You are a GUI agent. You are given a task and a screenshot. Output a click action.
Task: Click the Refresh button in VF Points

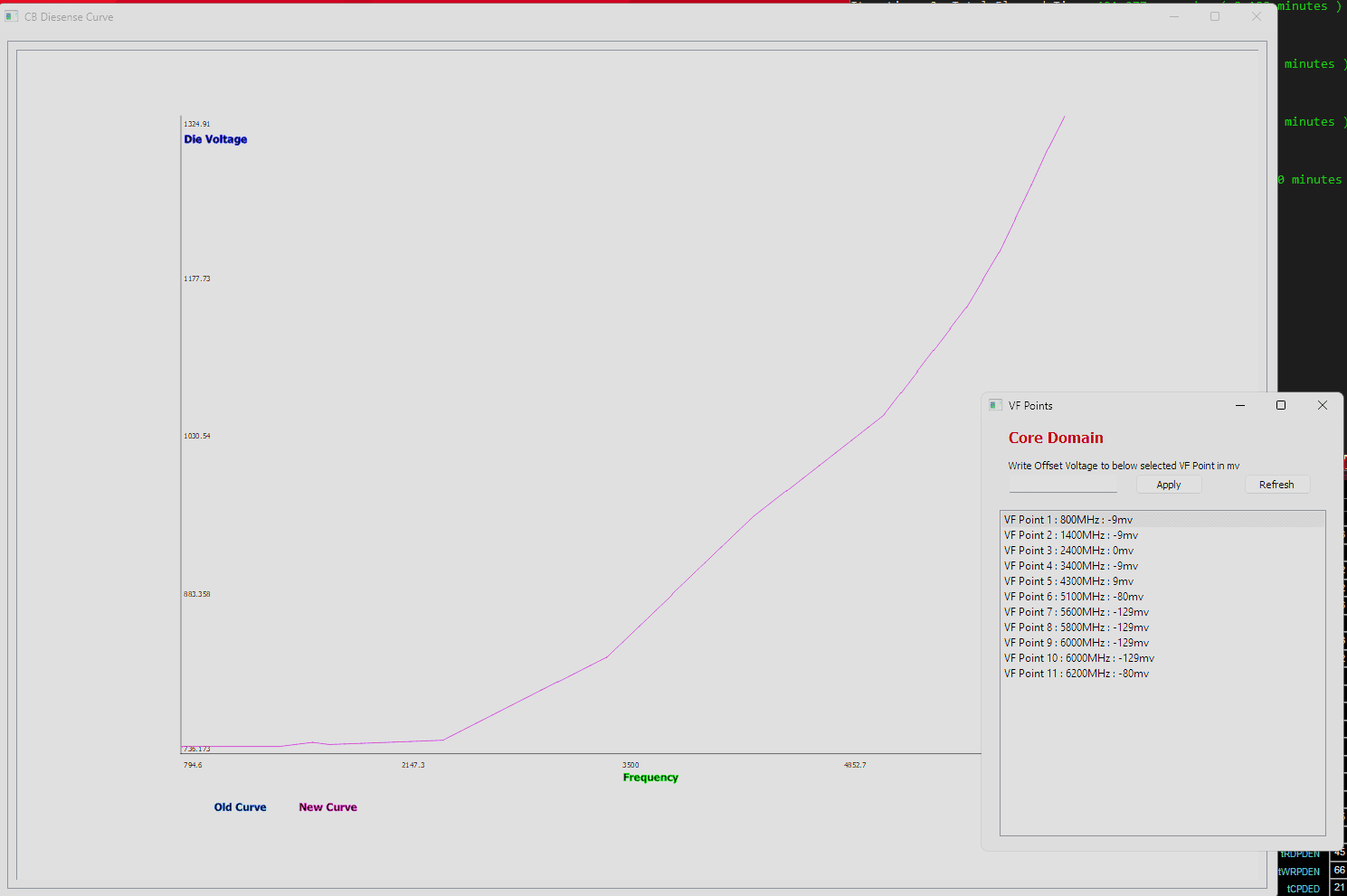pyautogui.click(x=1276, y=485)
